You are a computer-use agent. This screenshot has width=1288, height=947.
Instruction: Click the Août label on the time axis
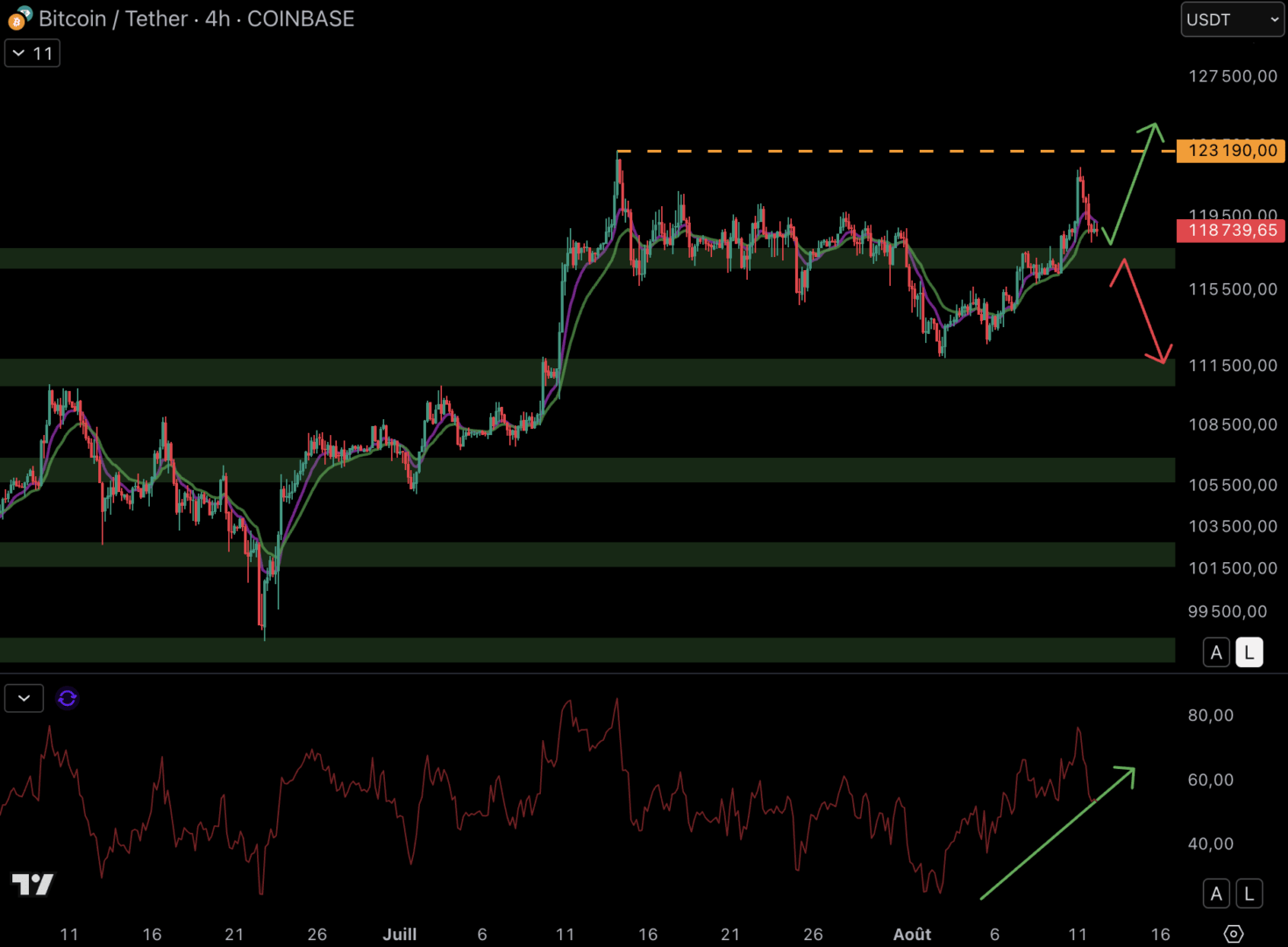(912, 935)
